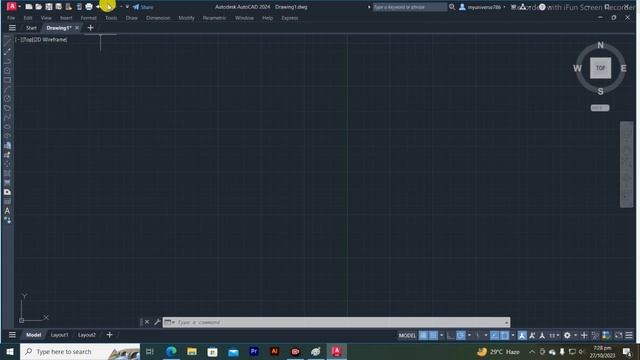Screen dimensions: 640x360
Task: Toggle Object Snap Tracking in the status bar
Action: tap(494, 336)
